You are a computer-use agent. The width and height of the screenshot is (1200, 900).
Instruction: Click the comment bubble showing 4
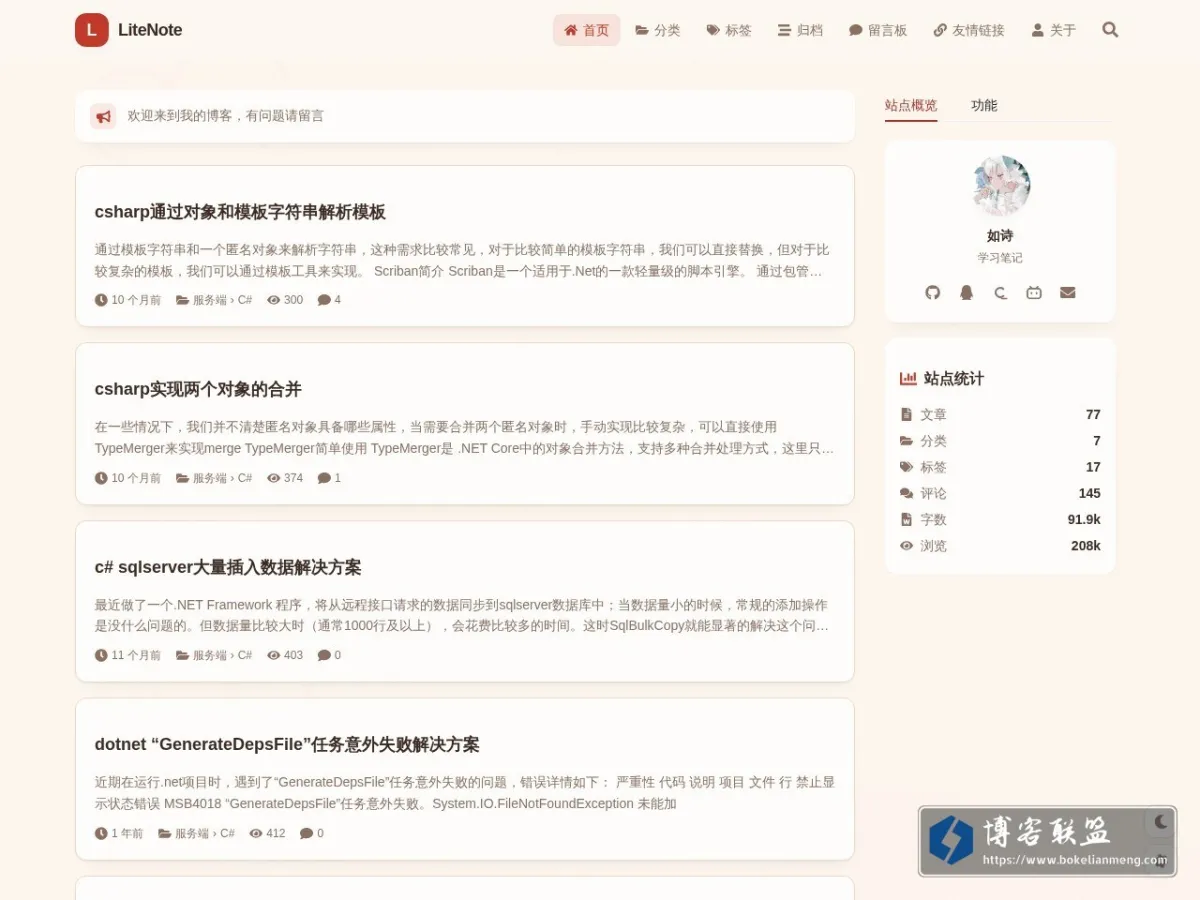pyautogui.click(x=329, y=300)
